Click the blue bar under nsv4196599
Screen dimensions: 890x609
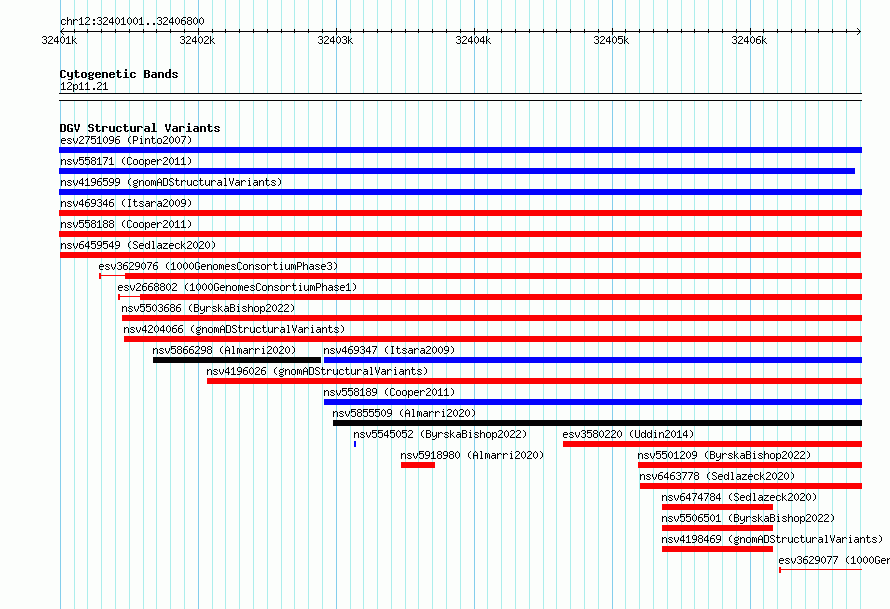point(460,192)
